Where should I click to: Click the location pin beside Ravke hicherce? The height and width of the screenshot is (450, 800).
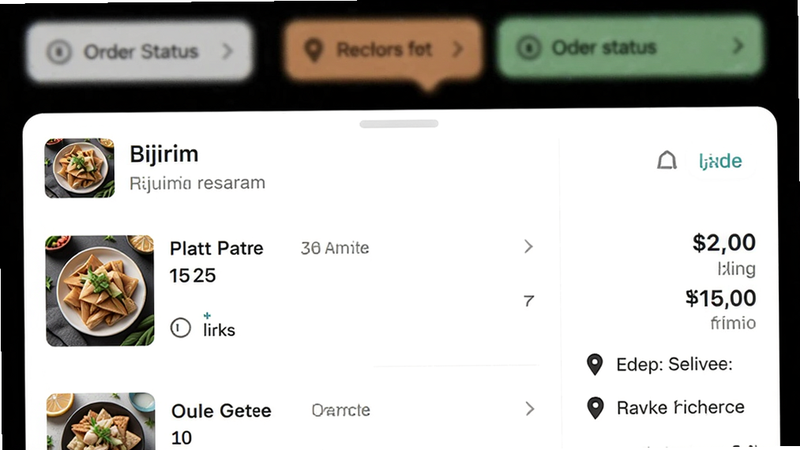pos(595,408)
